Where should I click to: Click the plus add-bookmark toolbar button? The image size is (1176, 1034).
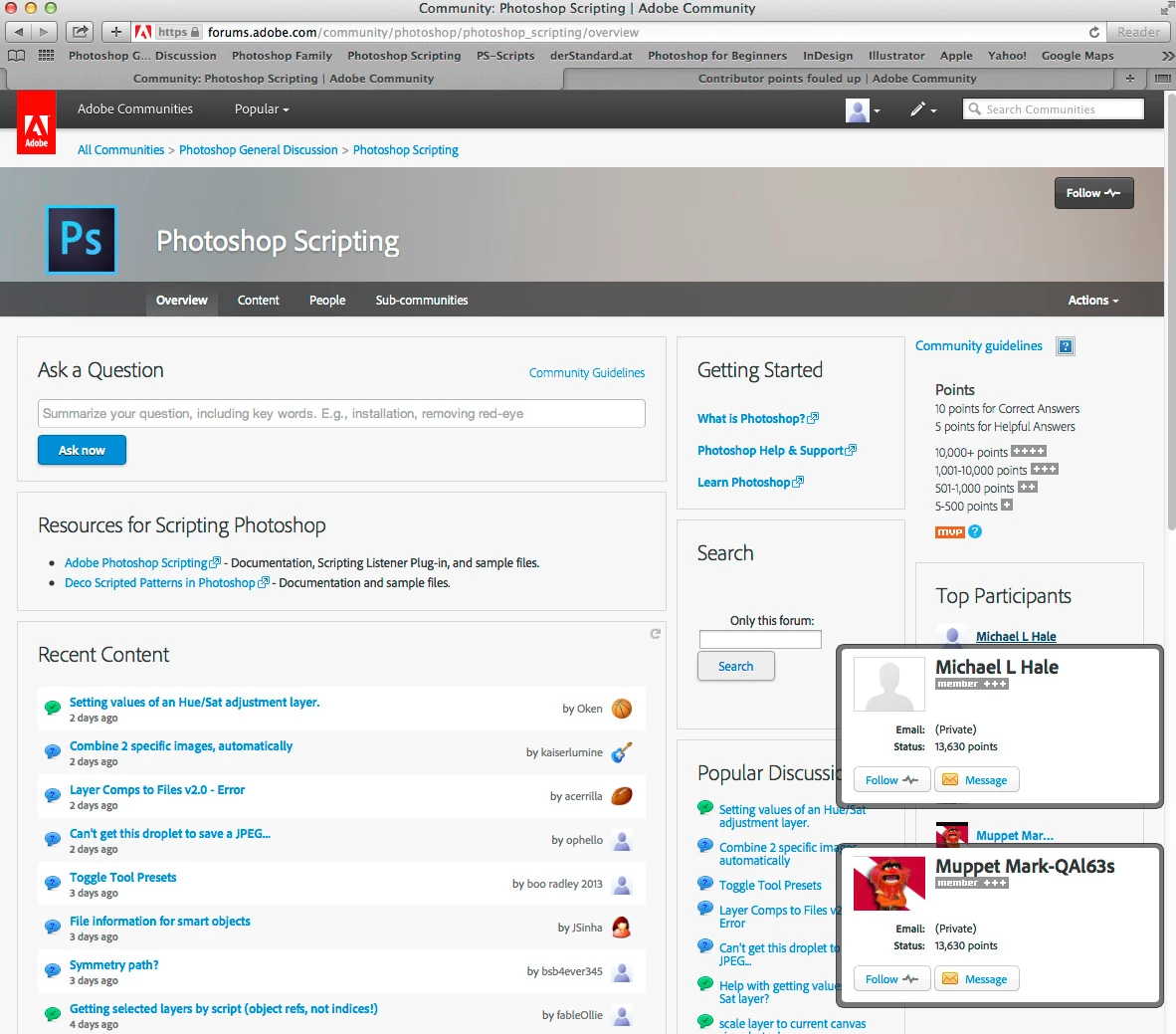[116, 32]
